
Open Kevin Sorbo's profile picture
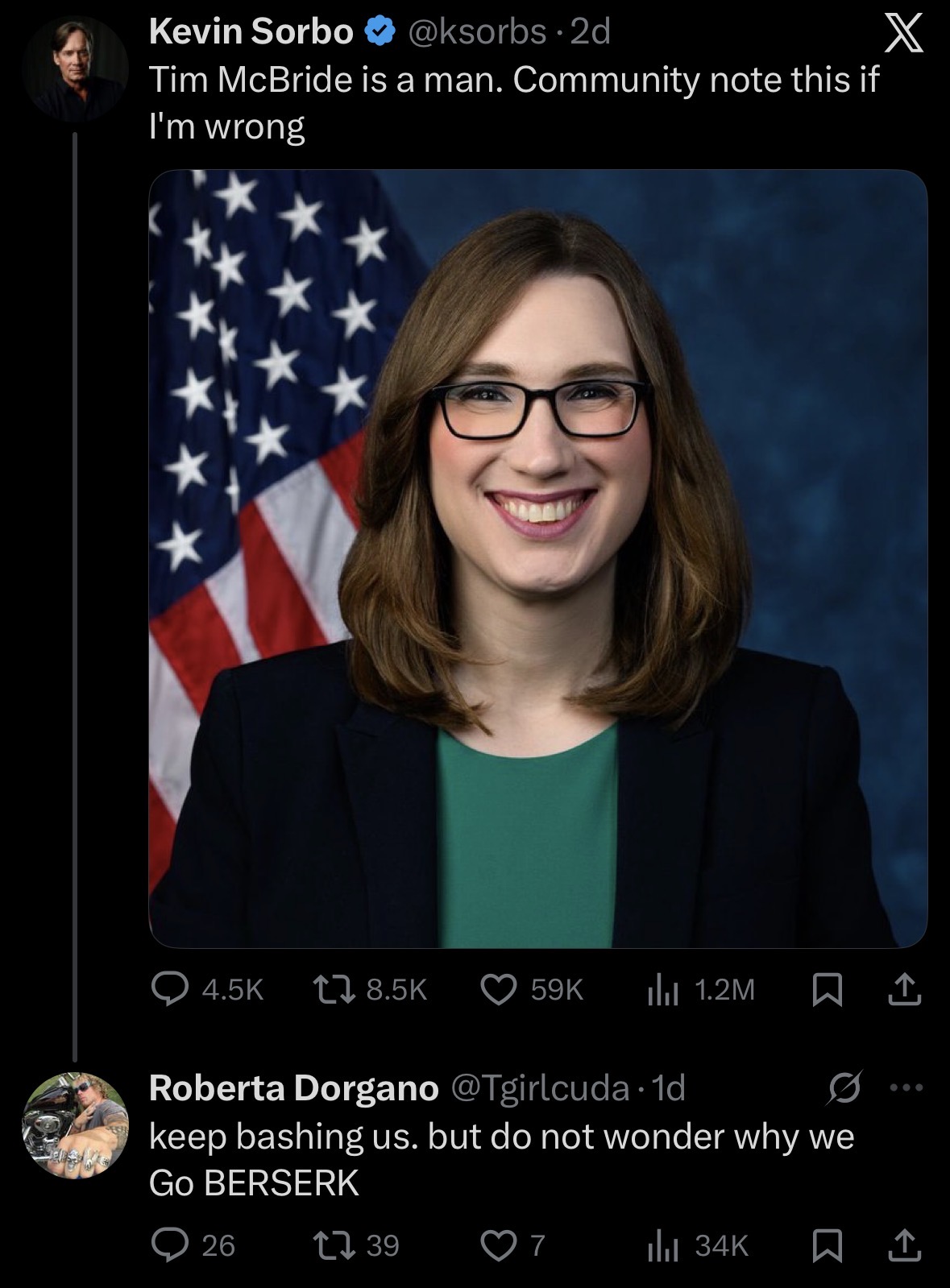point(76,68)
